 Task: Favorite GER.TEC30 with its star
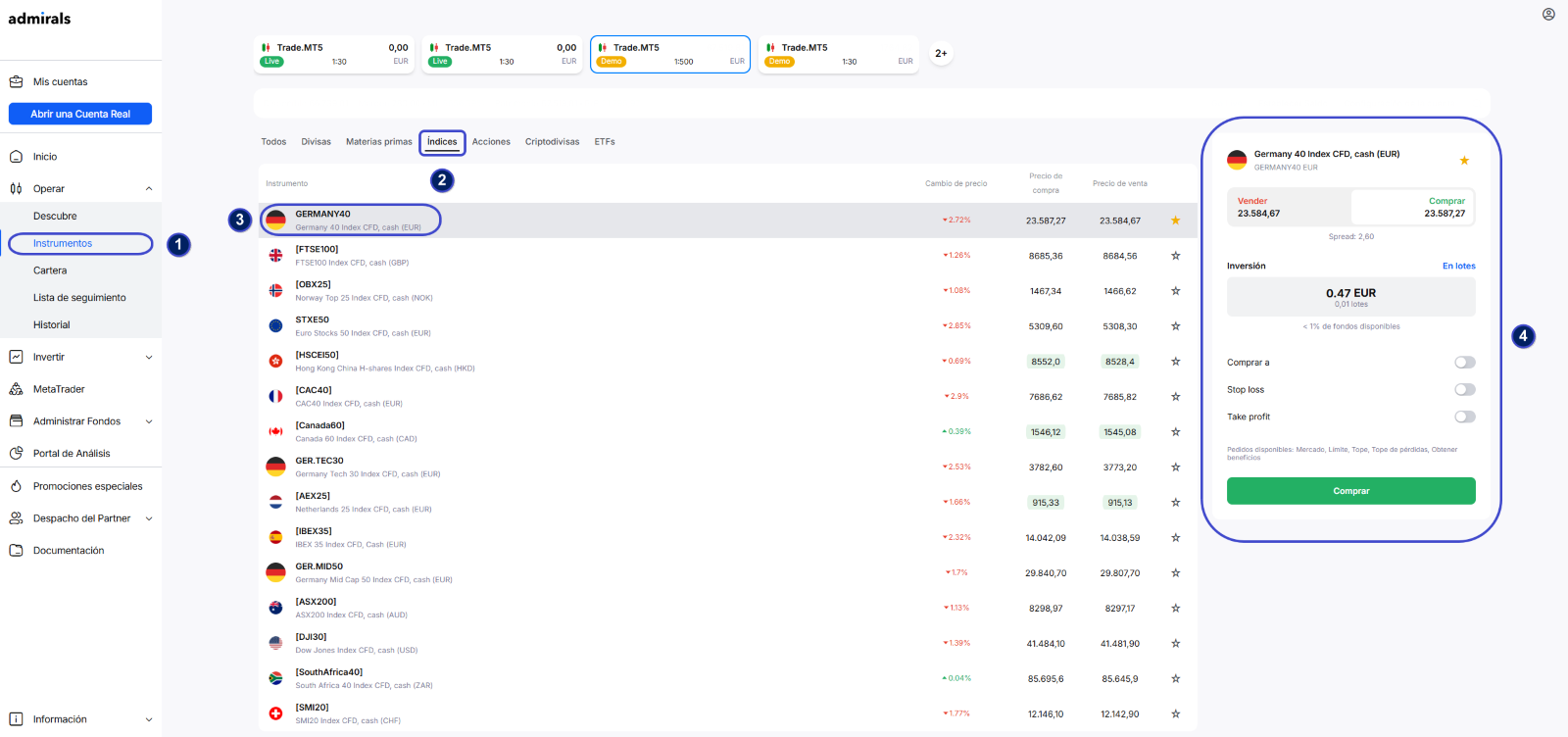1175,467
